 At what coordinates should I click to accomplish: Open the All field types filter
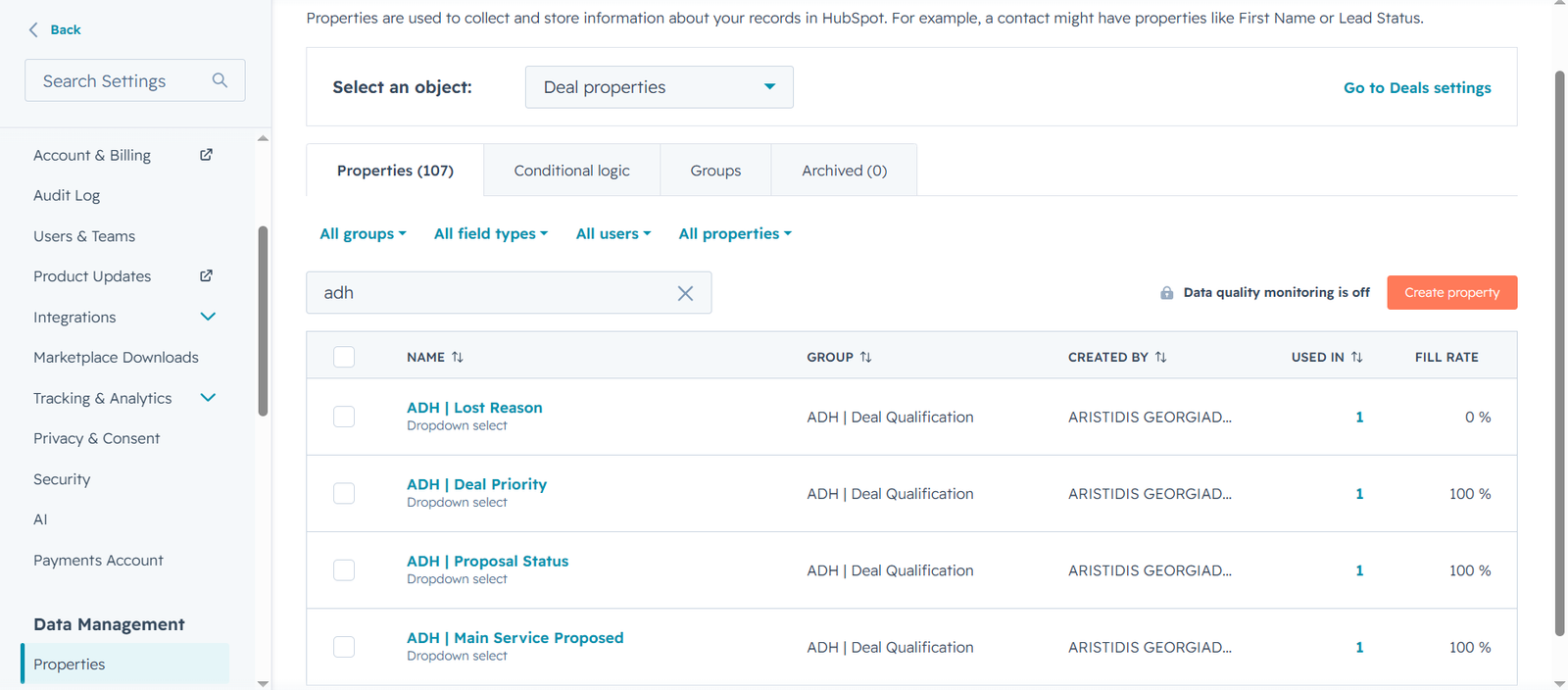[491, 233]
